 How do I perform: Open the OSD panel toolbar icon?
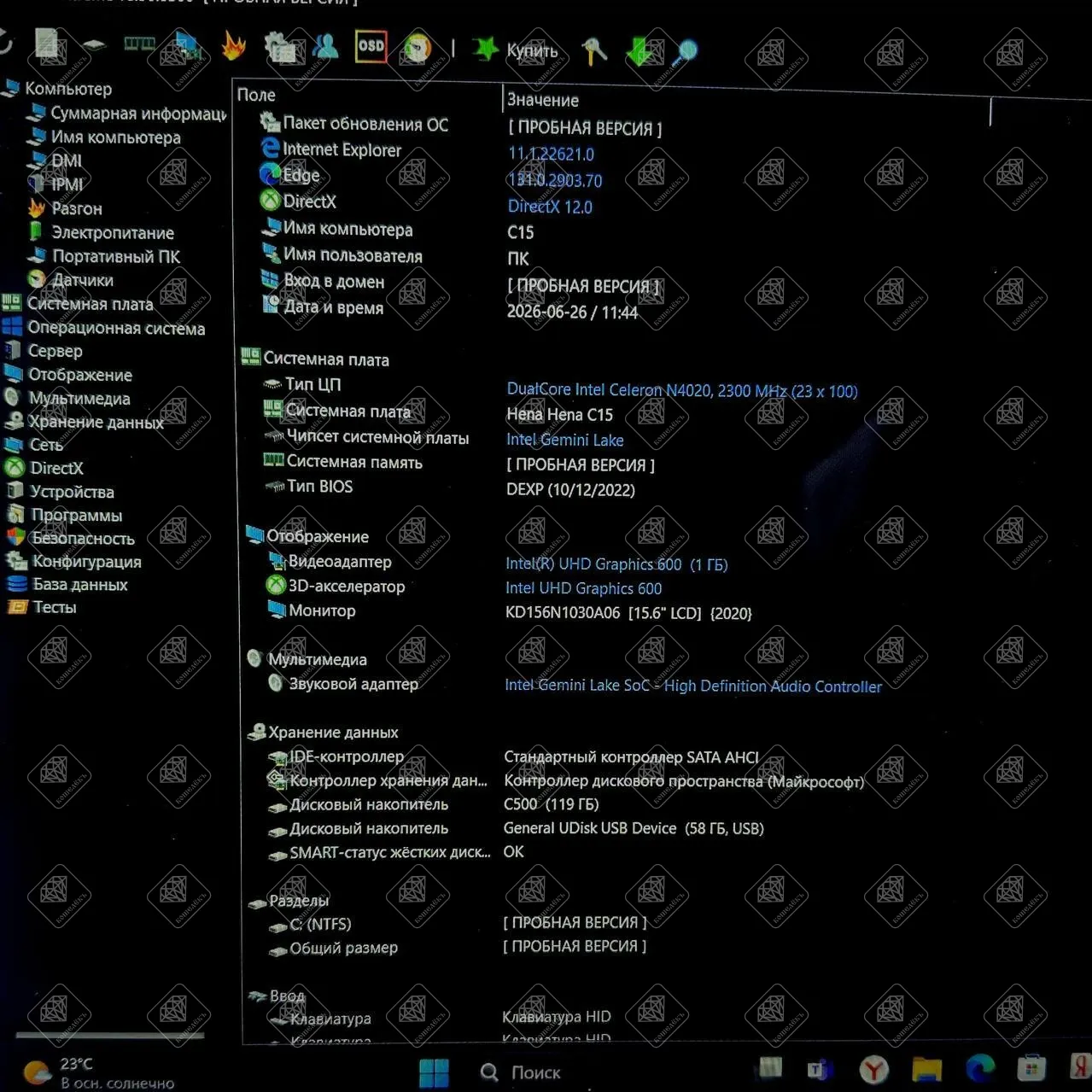pos(371,46)
